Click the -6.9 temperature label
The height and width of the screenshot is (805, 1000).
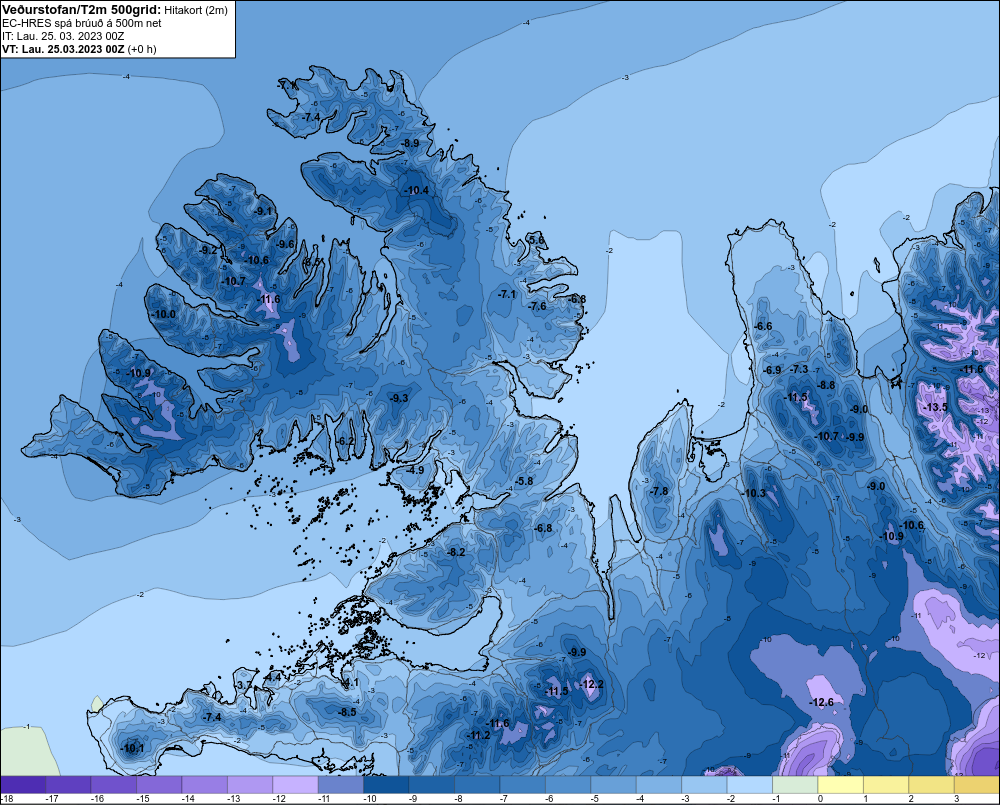tap(772, 370)
